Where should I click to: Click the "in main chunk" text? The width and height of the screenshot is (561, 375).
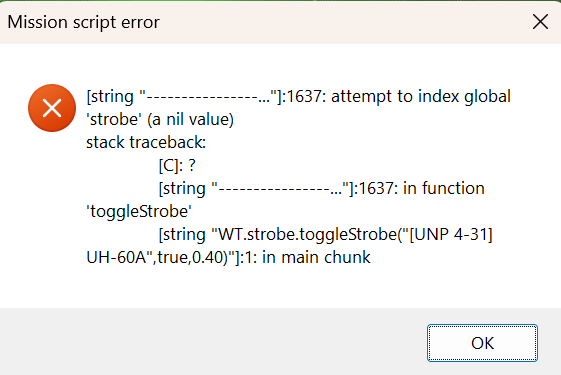(x=316, y=257)
